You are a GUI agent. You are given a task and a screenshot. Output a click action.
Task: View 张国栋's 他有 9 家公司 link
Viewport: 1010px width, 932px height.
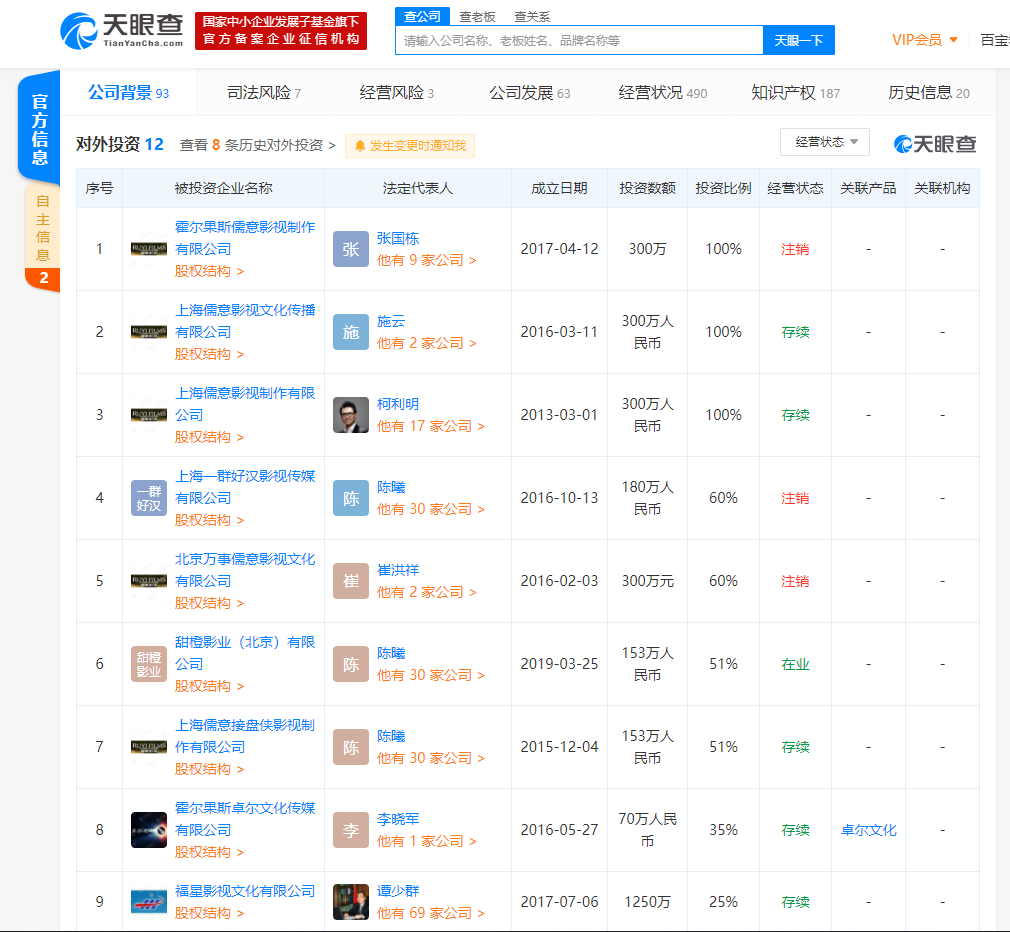coord(426,260)
